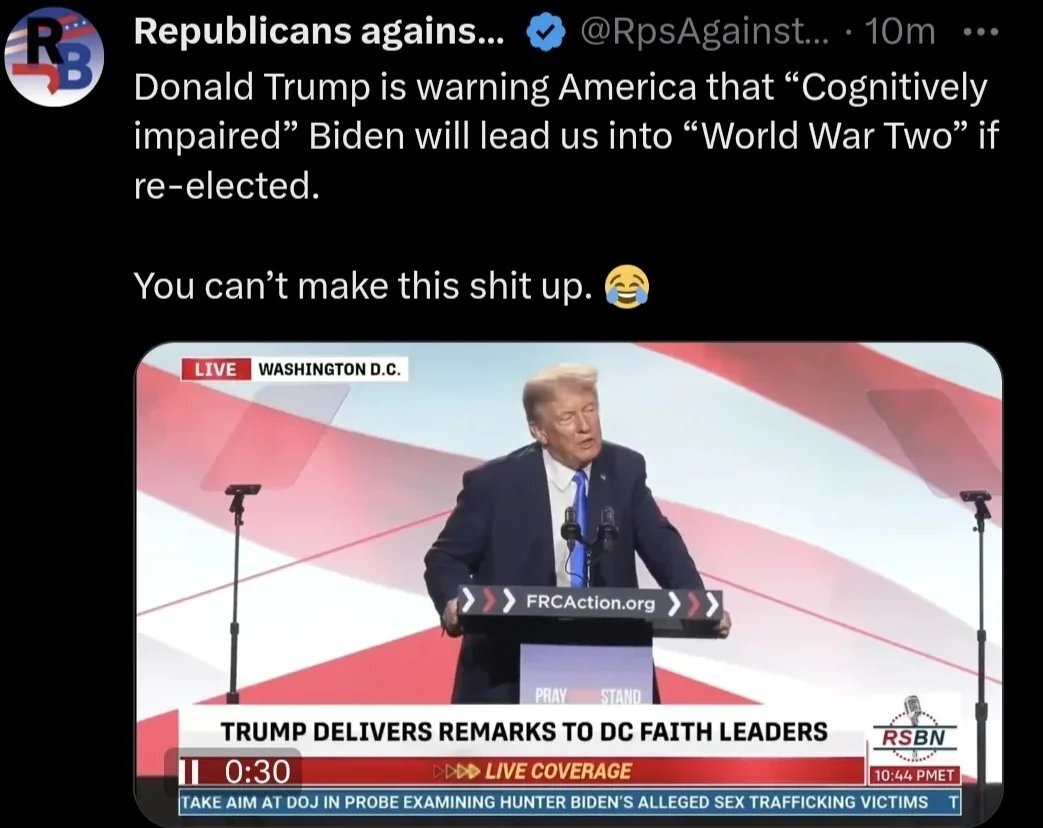
Task: Click the Republicans agains... account name
Action: [x=319, y=31]
